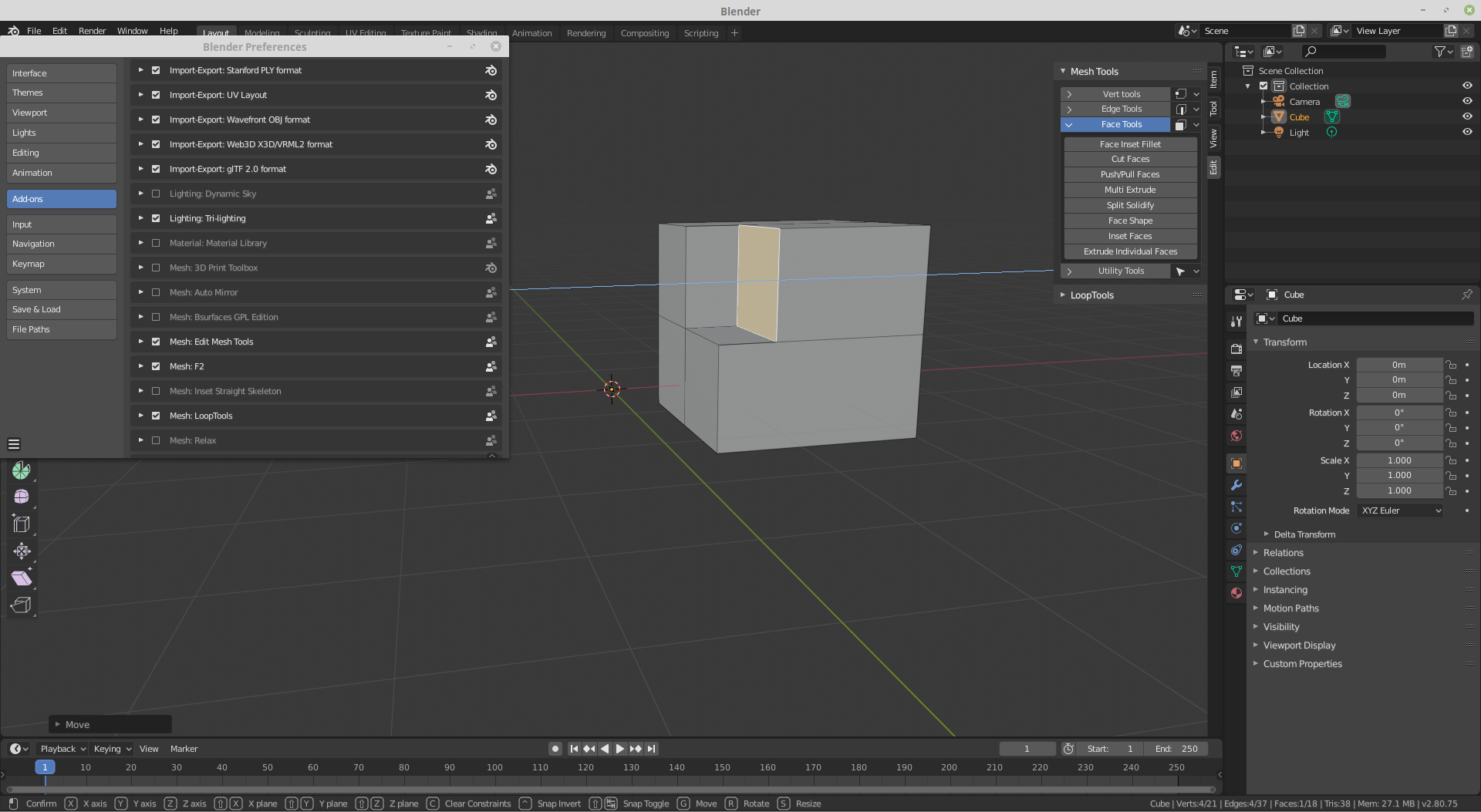
Task: Open Output properties tab
Action: click(x=1236, y=371)
